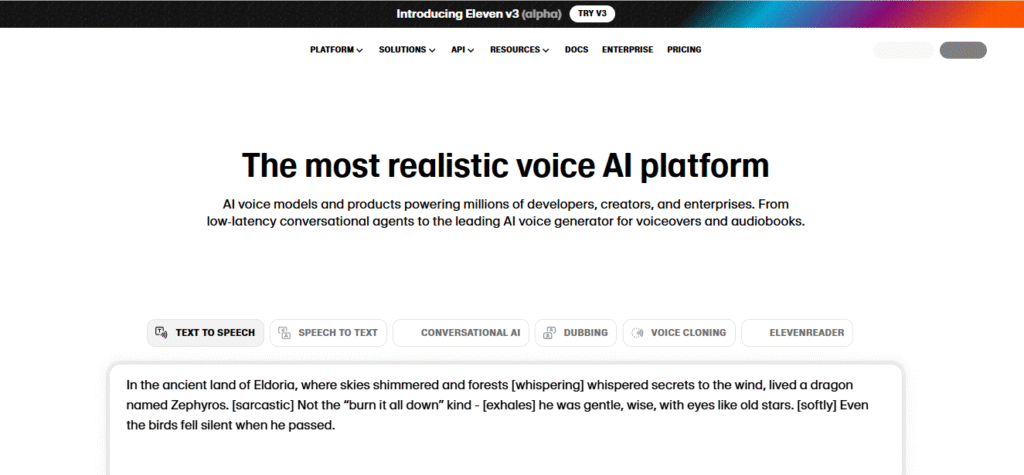
Task: Click the Dubbing tab icon
Action: [x=550, y=333]
